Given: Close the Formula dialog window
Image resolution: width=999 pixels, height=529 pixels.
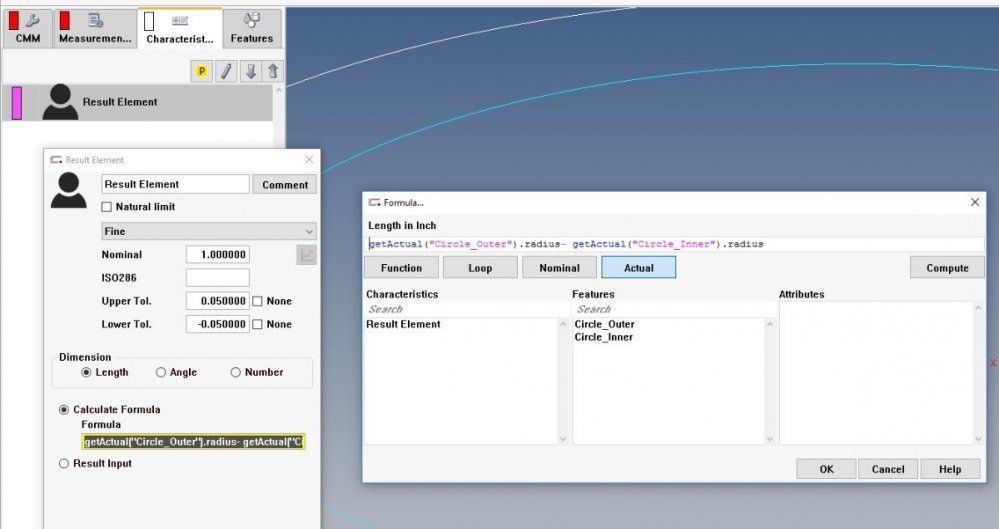Looking at the screenshot, I should click(975, 202).
